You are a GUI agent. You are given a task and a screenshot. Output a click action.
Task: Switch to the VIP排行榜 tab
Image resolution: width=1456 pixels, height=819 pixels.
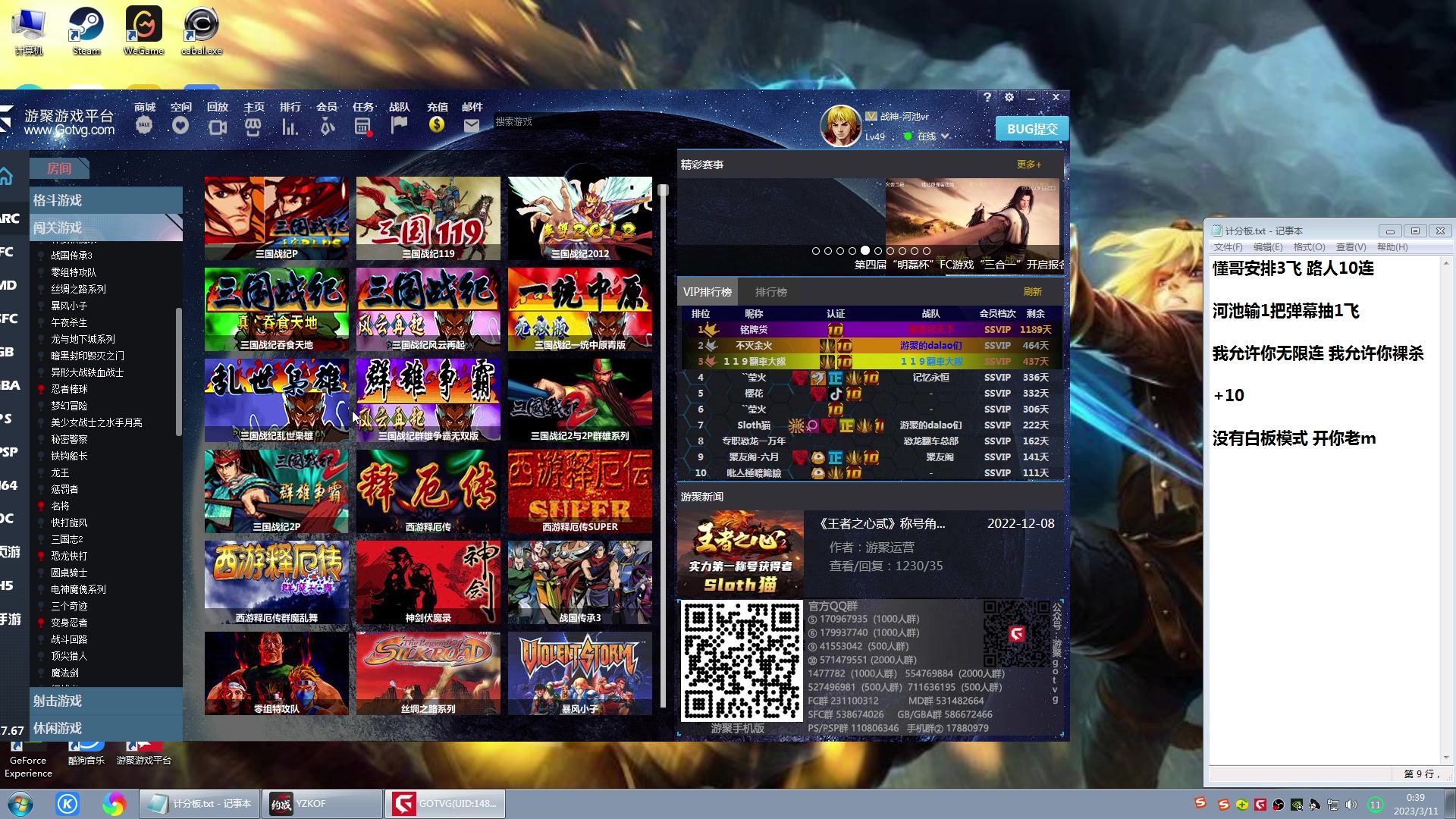707,292
